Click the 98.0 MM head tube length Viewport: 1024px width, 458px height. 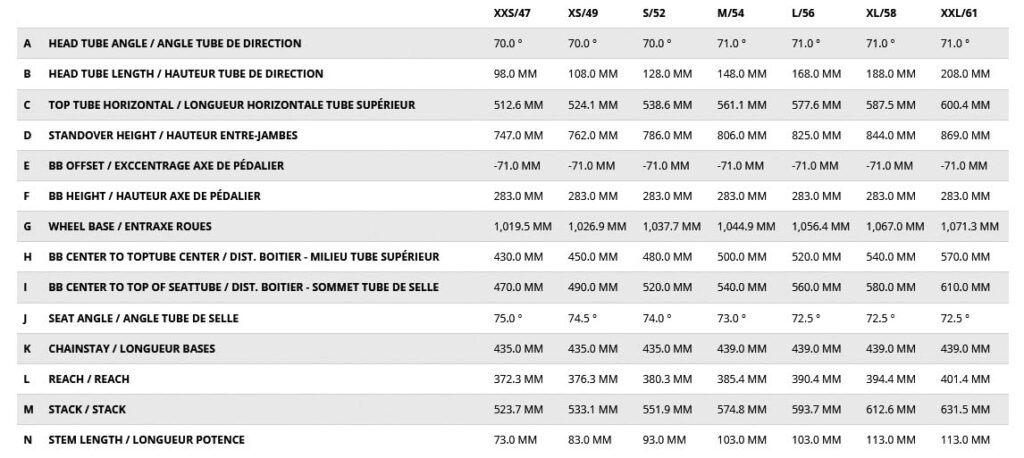(x=515, y=74)
